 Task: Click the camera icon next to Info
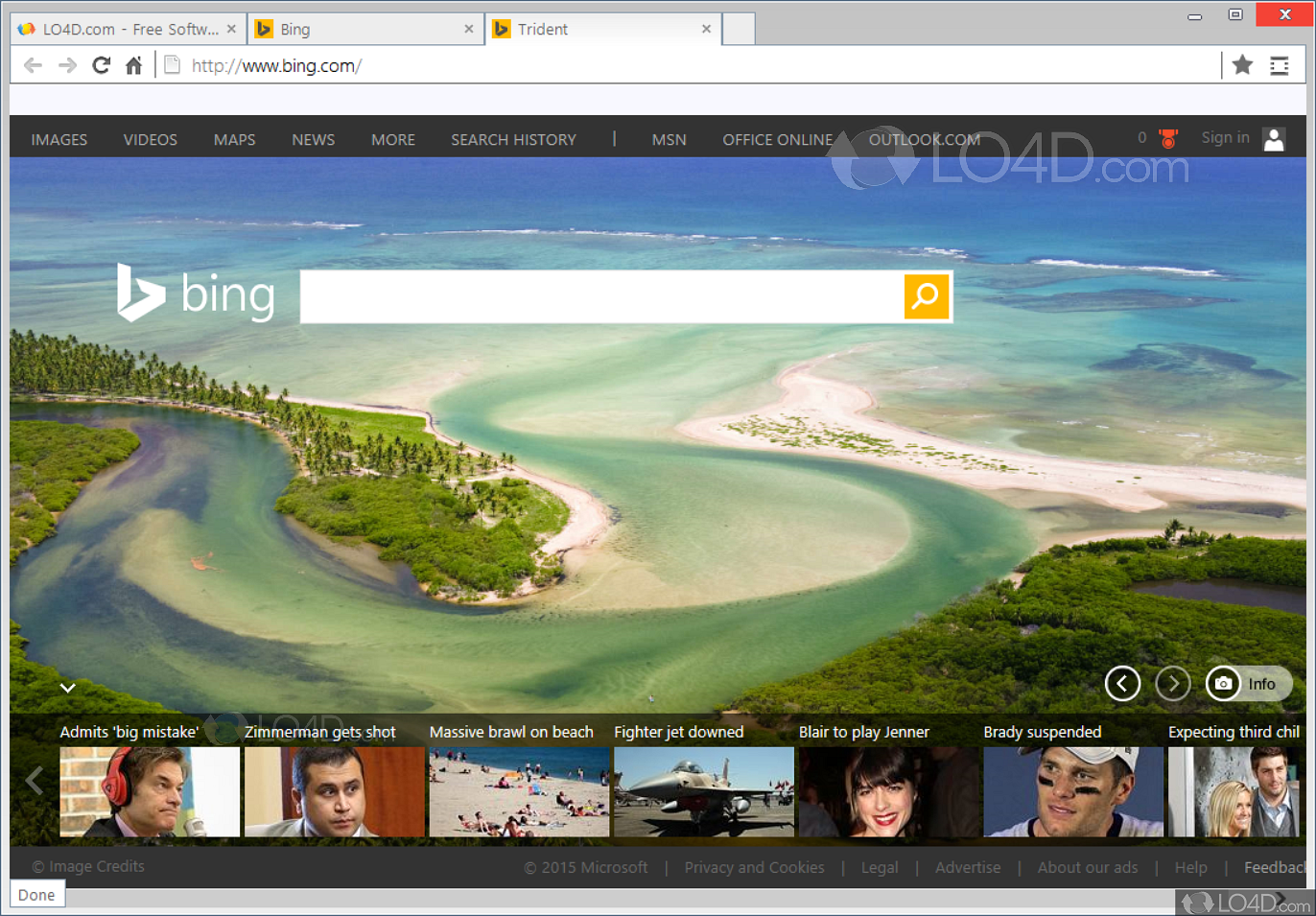pyautogui.click(x=1223, y=683)
